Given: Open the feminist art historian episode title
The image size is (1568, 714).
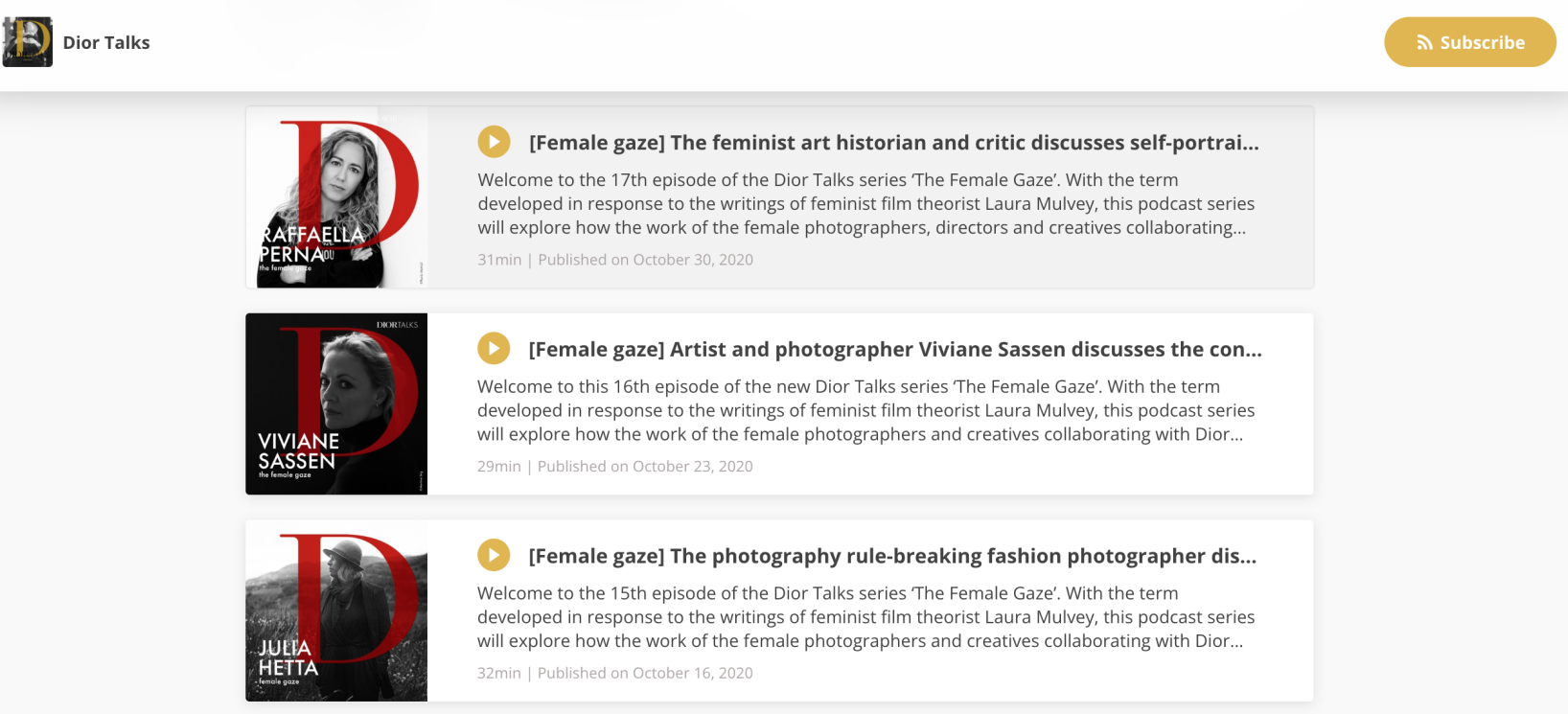Looking at the screenshot, I should pyautogui.click(x=893, y=143).
